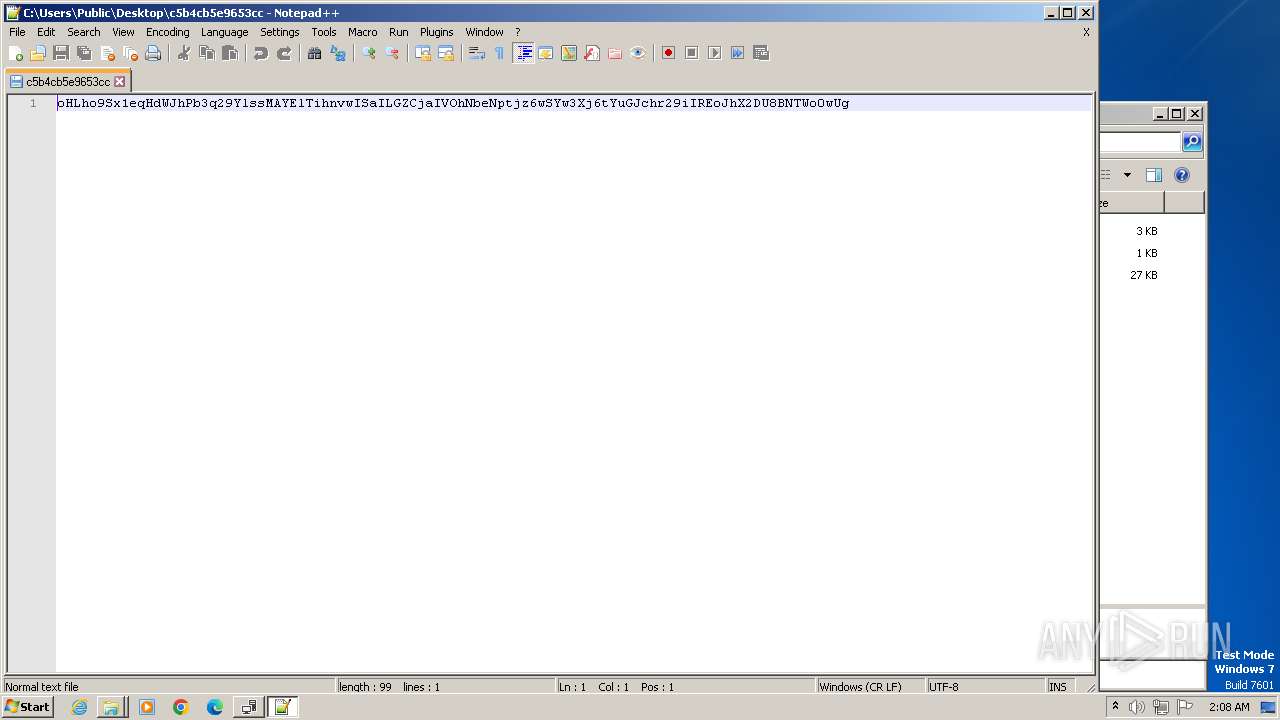Click search button in background Explorer window
Viewport: 1280px width, 720px height.
(x=1192, y=142)
